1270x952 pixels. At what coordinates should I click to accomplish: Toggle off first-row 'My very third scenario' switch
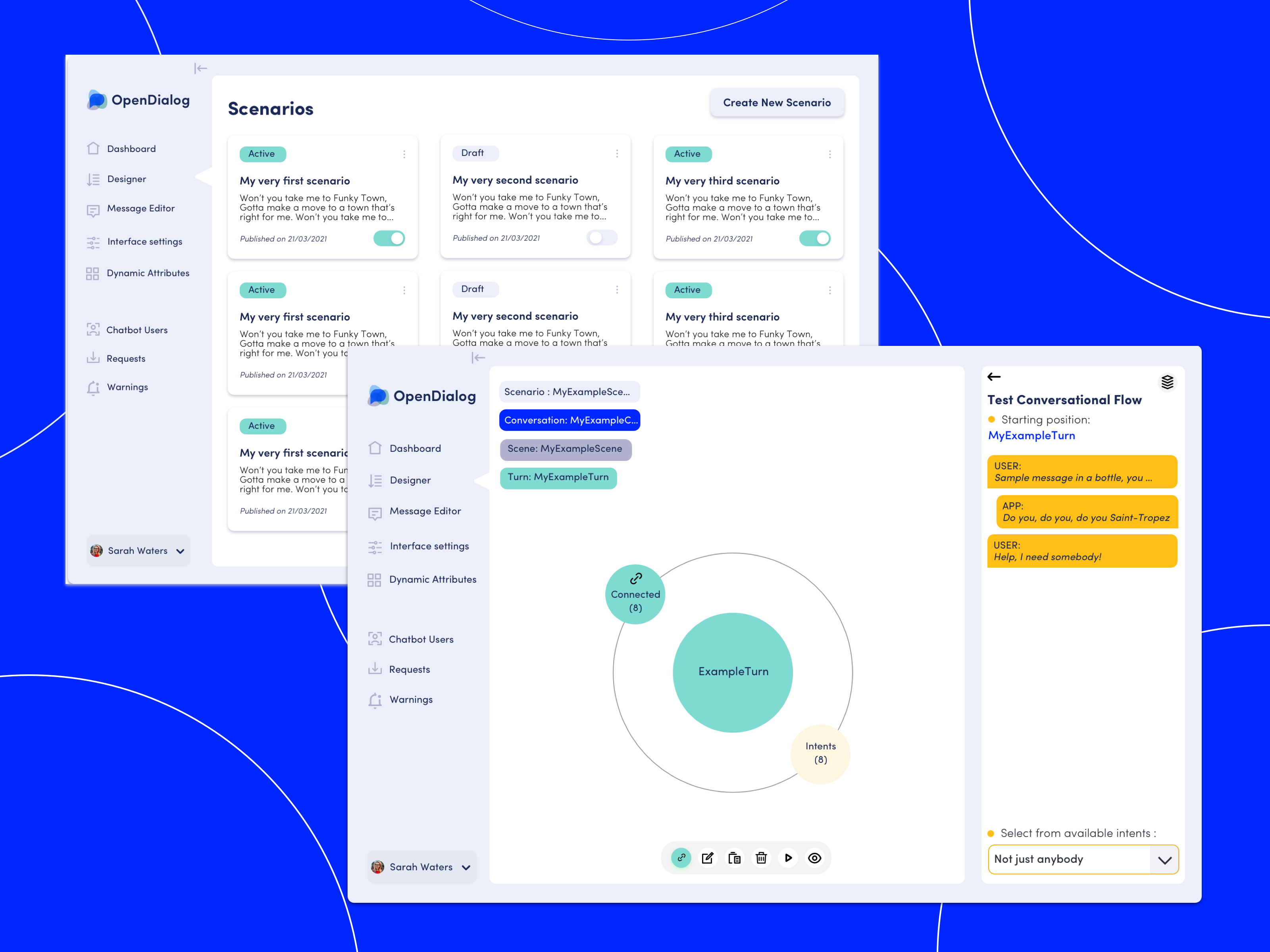point(815,238)
